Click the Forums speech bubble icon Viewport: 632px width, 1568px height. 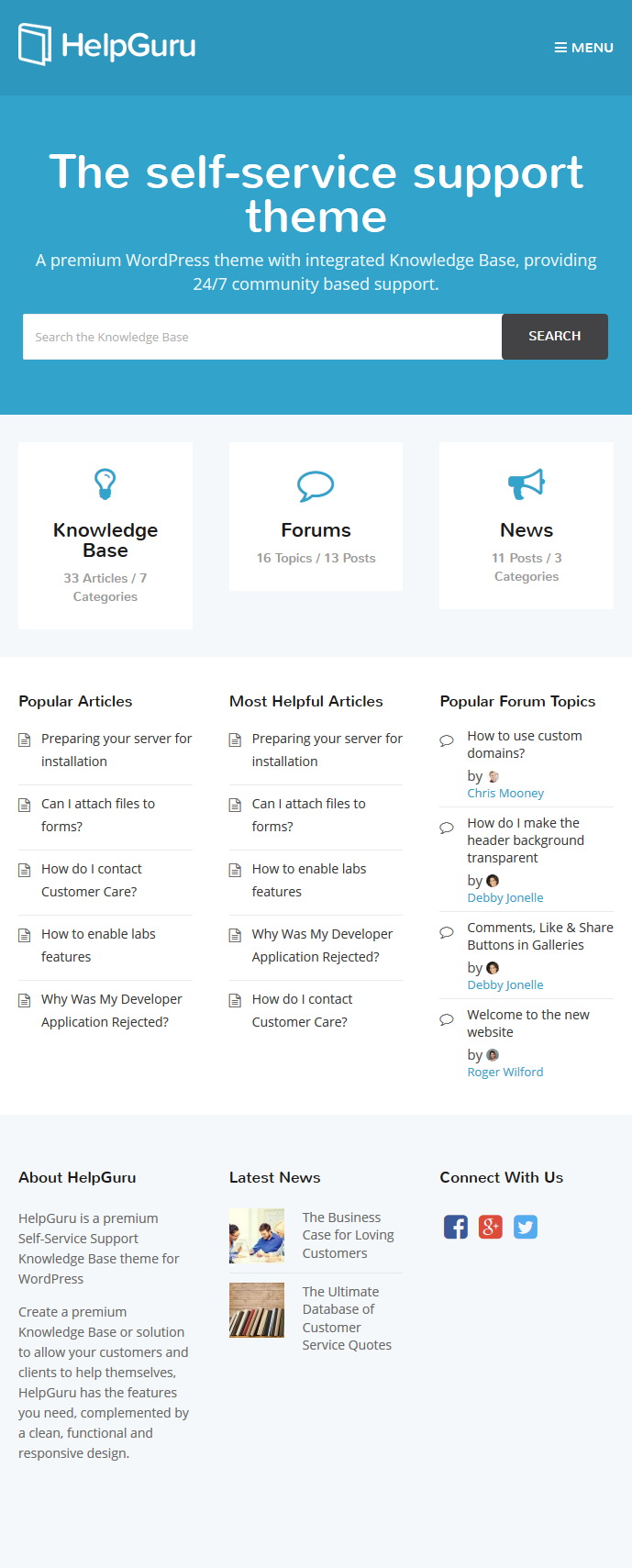pyautogui.click(x=316, y=485)
